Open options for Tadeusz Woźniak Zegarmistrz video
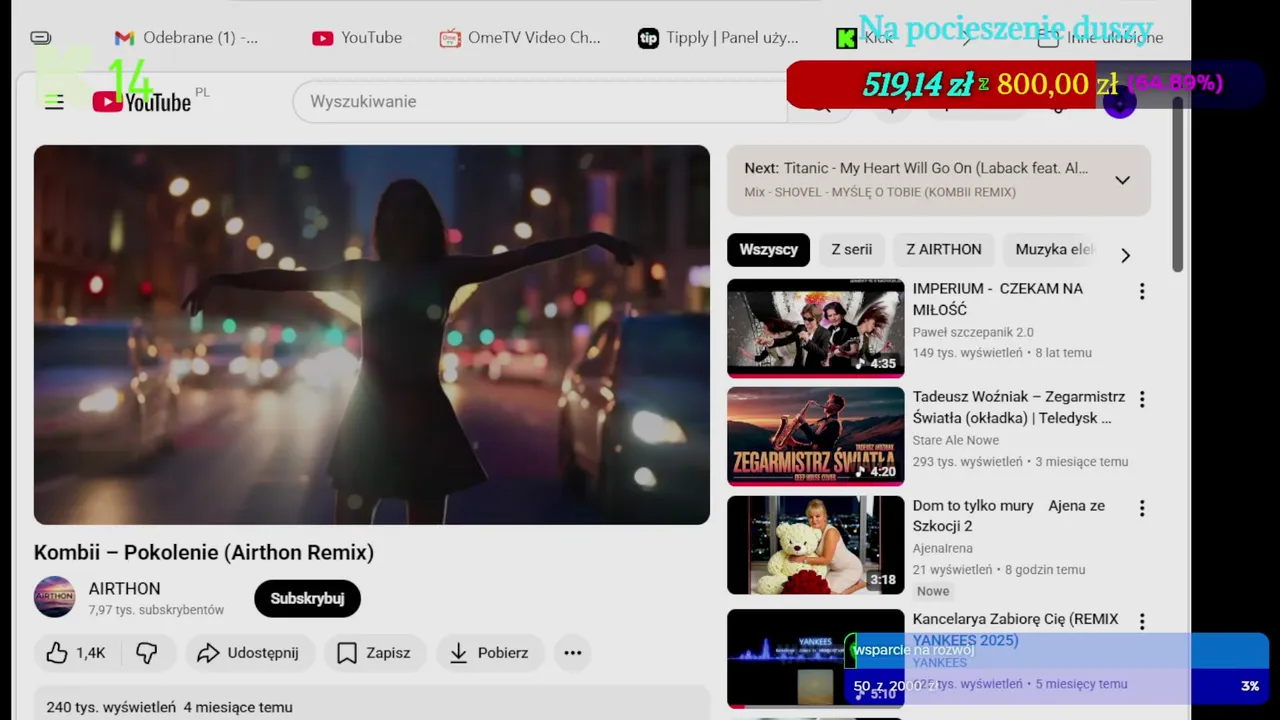The width and height of the screenshot is (1280, 720). 1142,399
